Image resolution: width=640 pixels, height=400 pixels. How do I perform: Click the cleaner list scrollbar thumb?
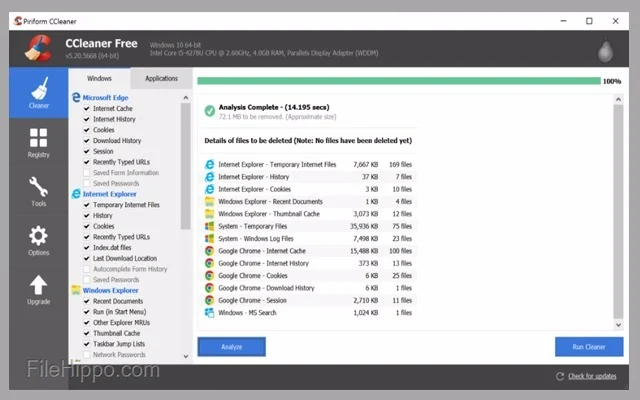(186, 166)
